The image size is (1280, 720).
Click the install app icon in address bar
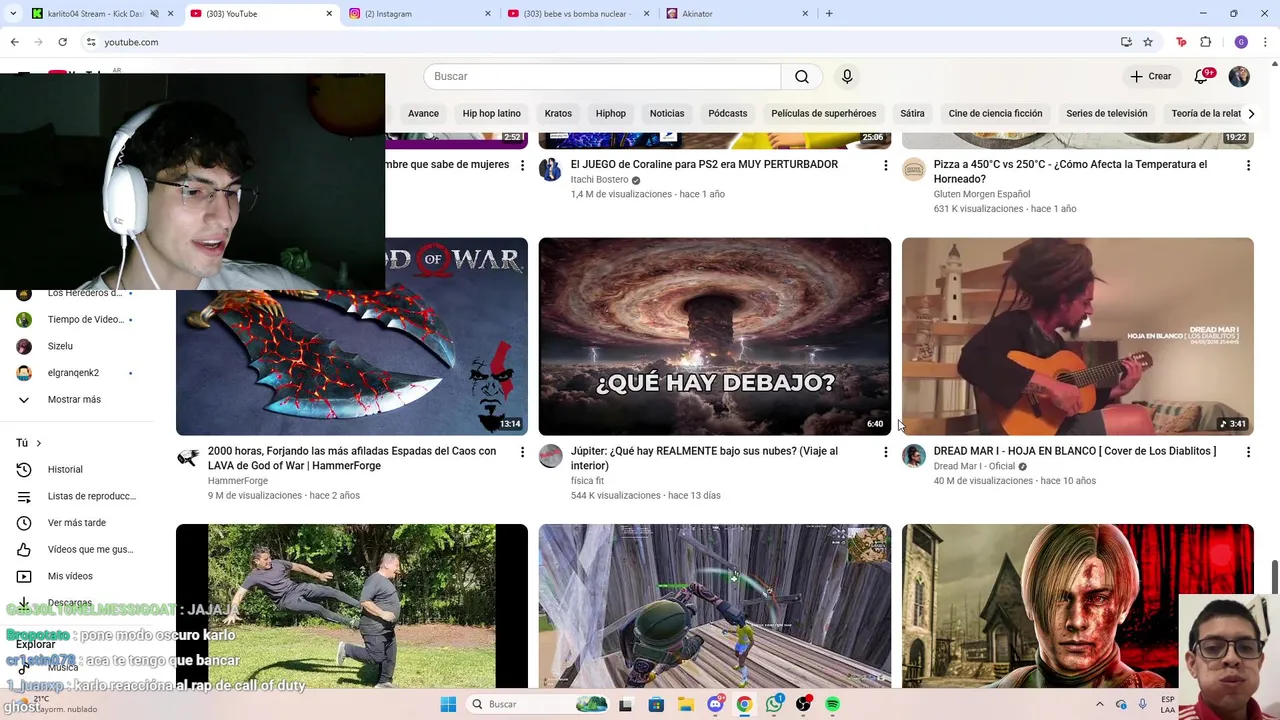(x=1126, y=42)
